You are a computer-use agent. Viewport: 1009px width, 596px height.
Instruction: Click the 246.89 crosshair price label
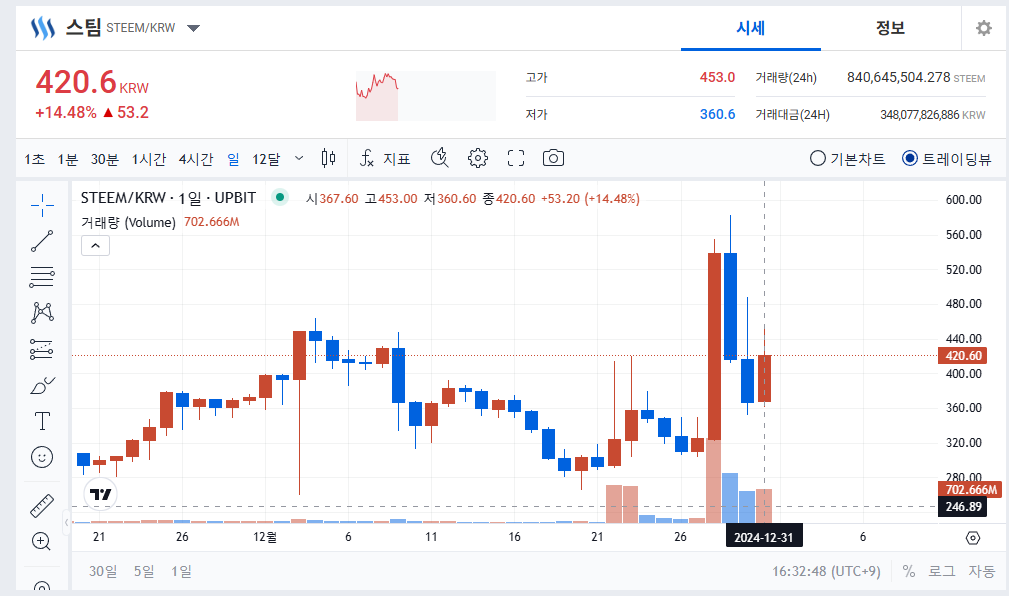coord(963,507)
